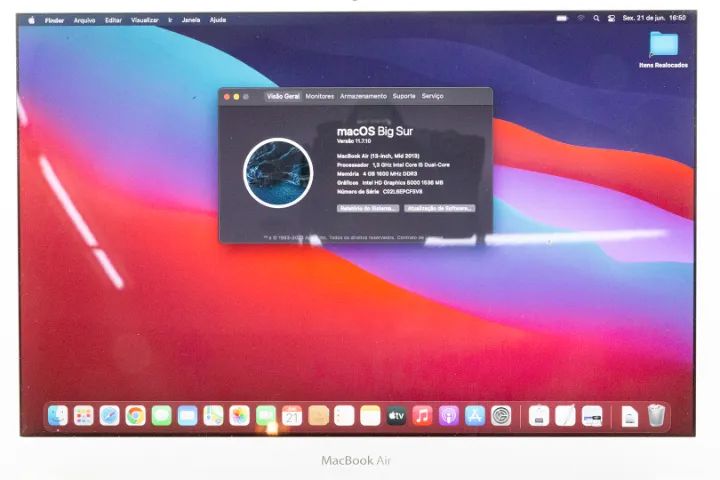720x480 pixels.
Task: Open the Finder menu
Action: pos(54,20)
